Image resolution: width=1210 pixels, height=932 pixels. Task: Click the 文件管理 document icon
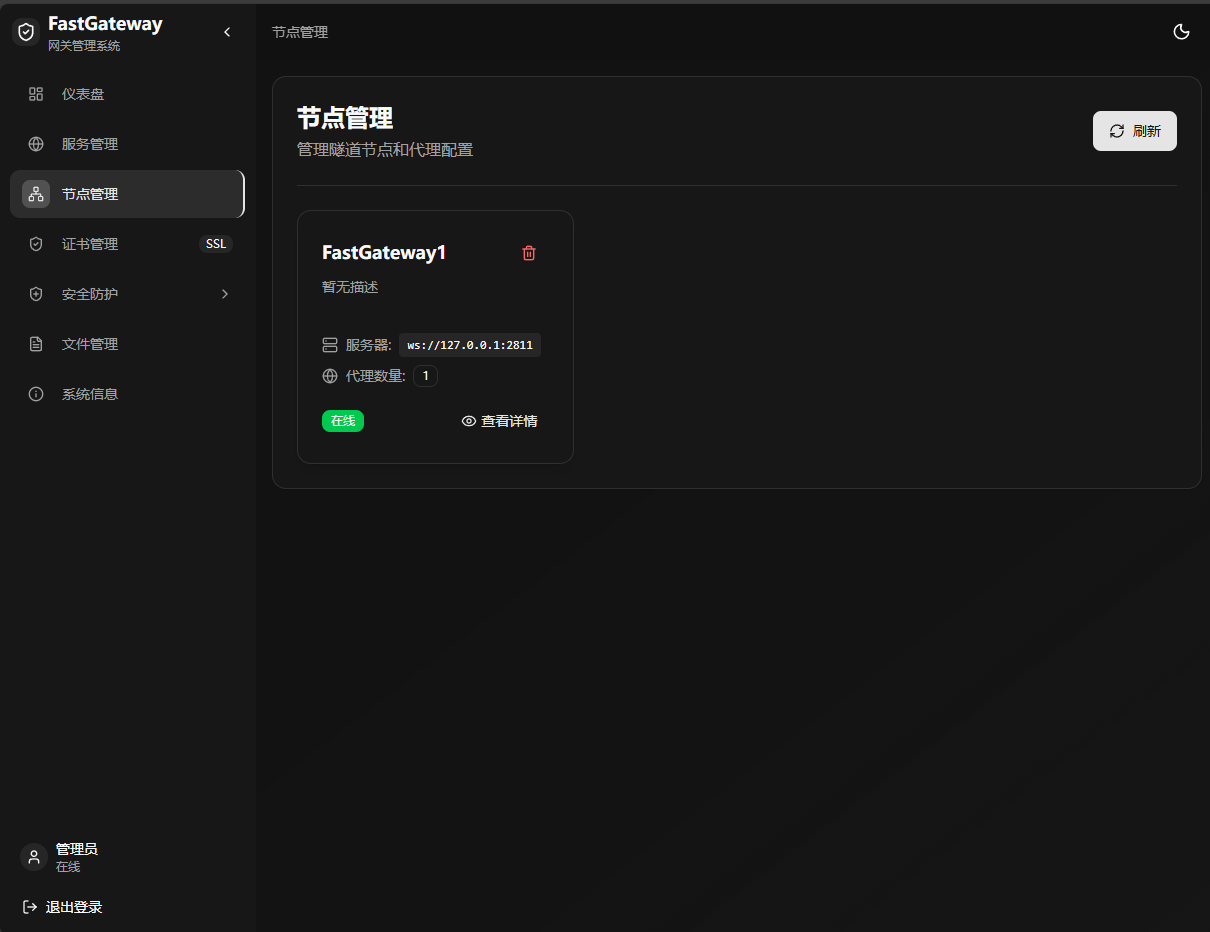(36, 344)
